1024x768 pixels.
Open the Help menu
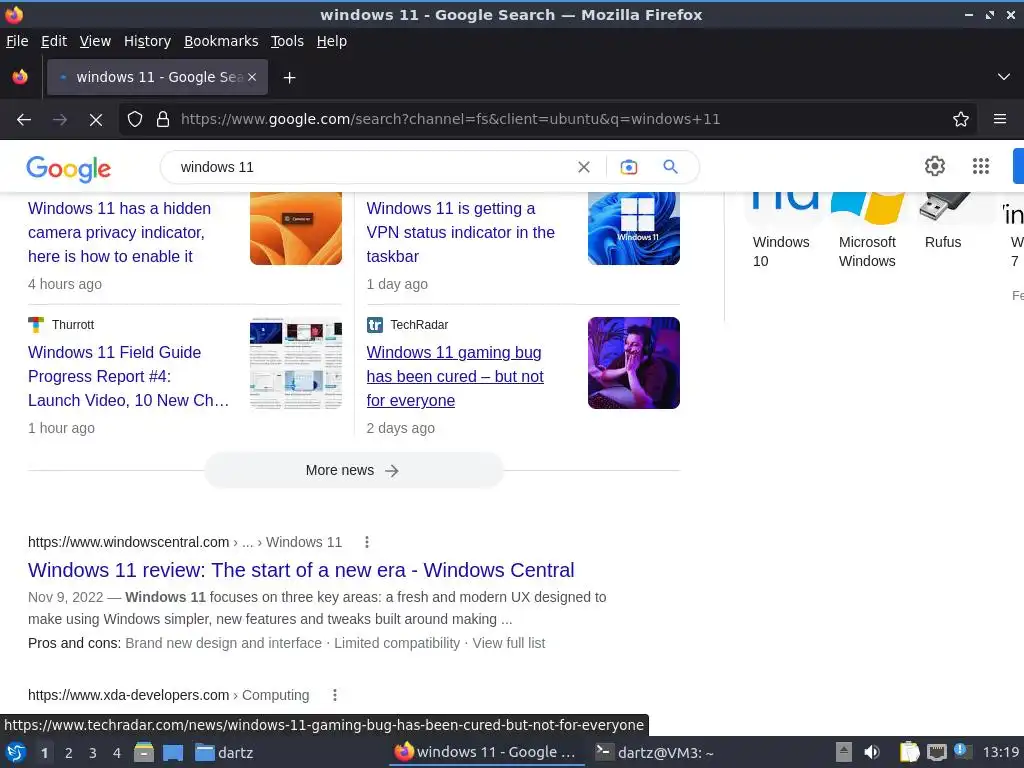(332, 41)
